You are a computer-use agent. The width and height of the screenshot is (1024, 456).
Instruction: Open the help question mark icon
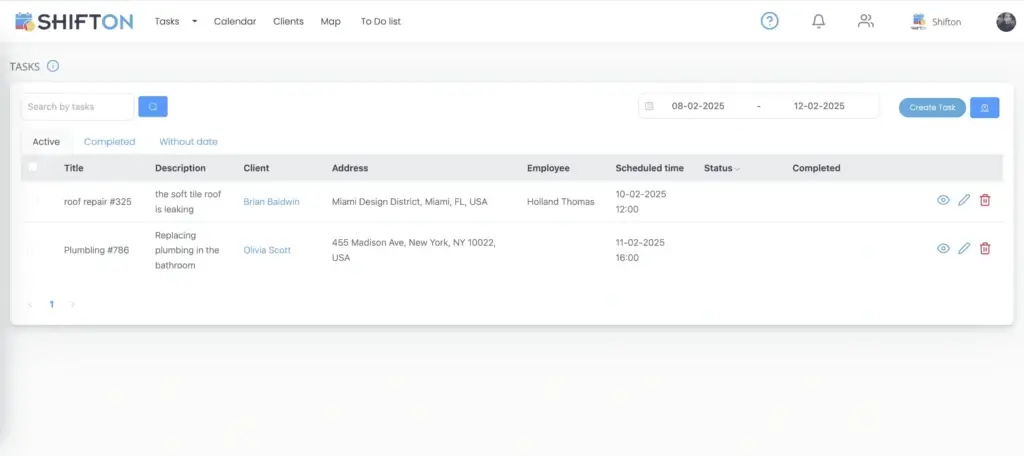[769, 21]
